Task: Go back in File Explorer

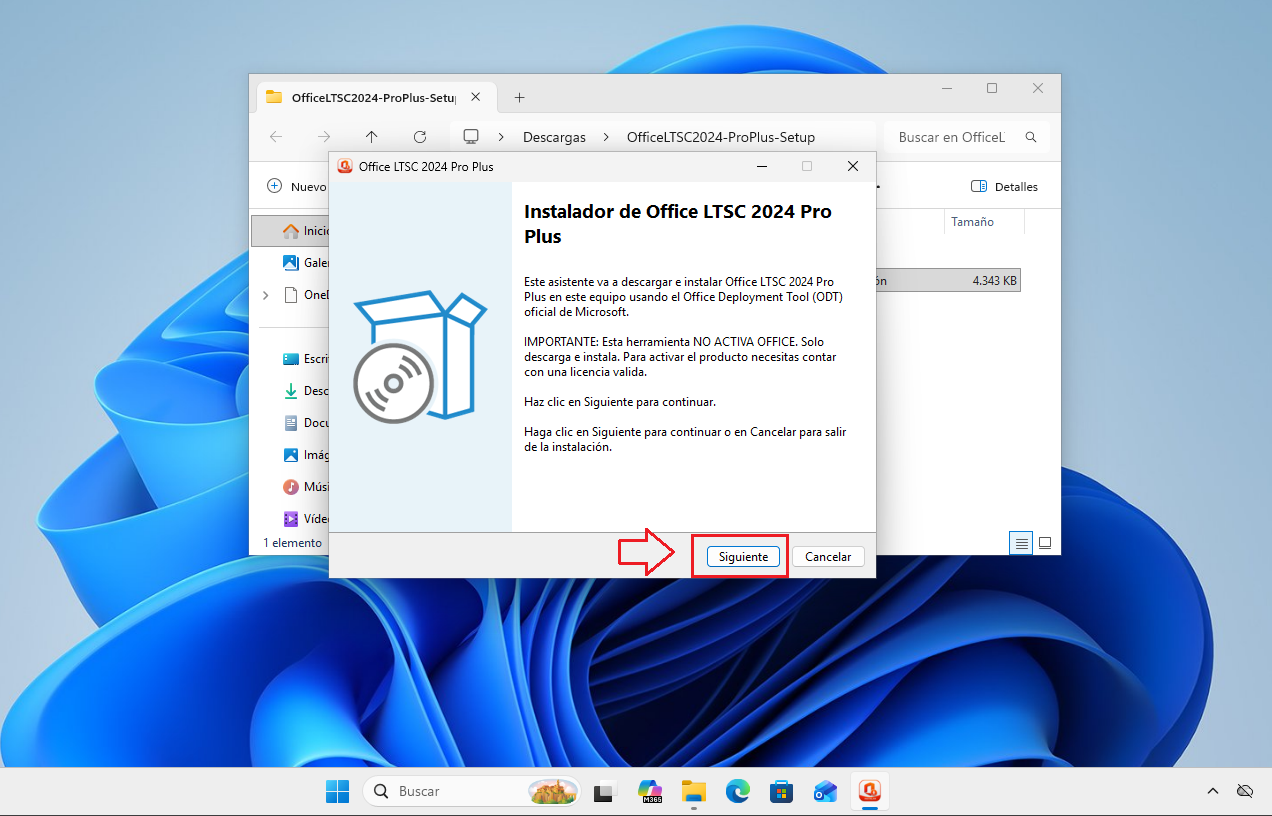Action: pos(276,137)
